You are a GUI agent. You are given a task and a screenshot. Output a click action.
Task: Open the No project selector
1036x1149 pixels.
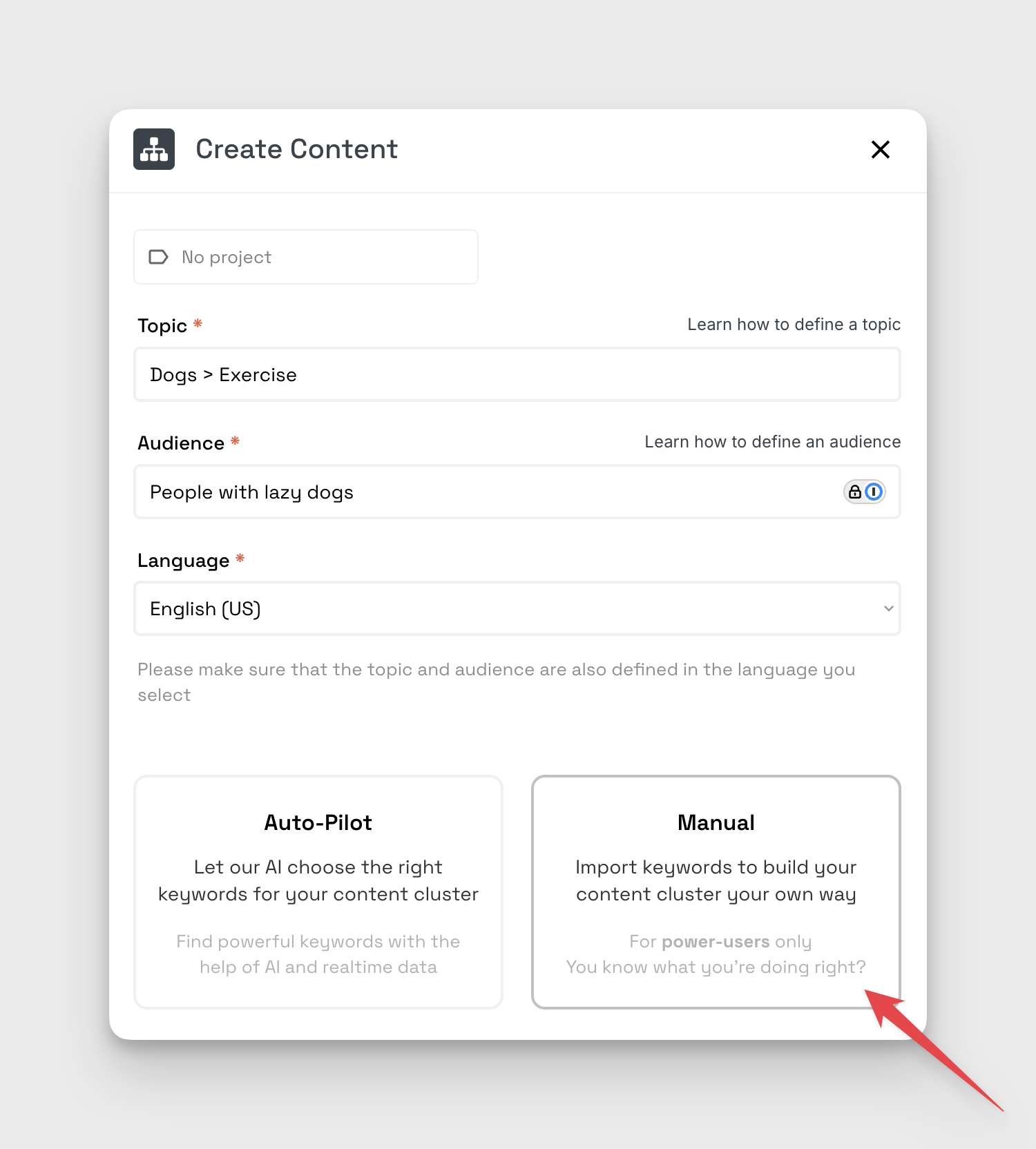pyautogui.click(x=306, y=257)
